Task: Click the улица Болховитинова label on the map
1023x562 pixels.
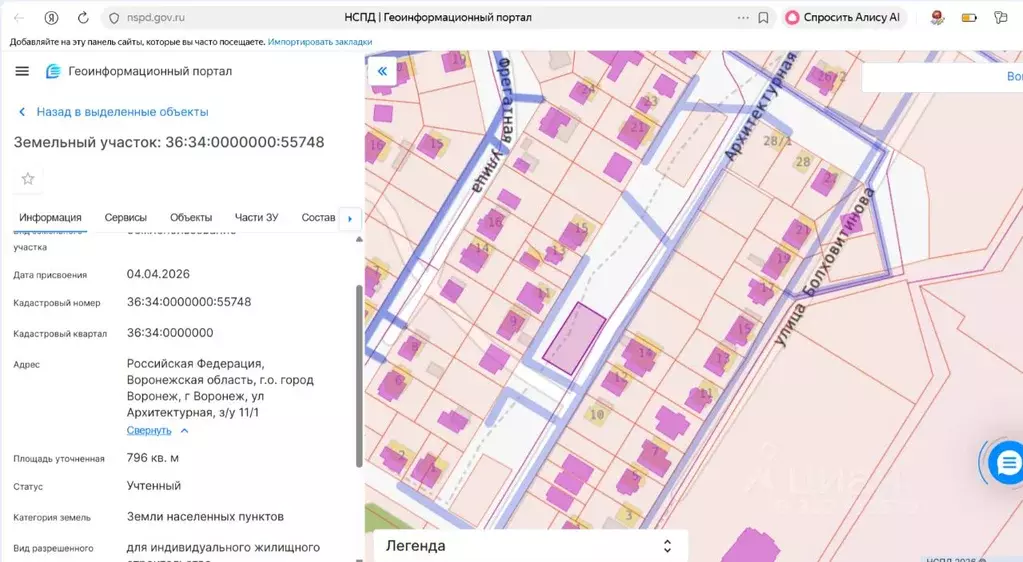Action: pyautogui.click(x=823, y=267)
